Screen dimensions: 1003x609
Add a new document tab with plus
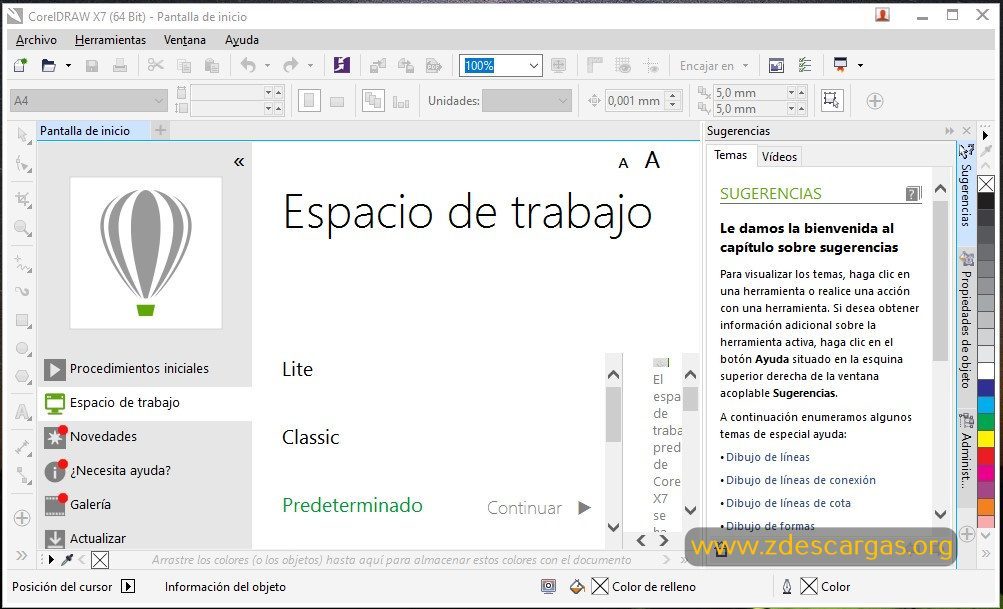161,130
